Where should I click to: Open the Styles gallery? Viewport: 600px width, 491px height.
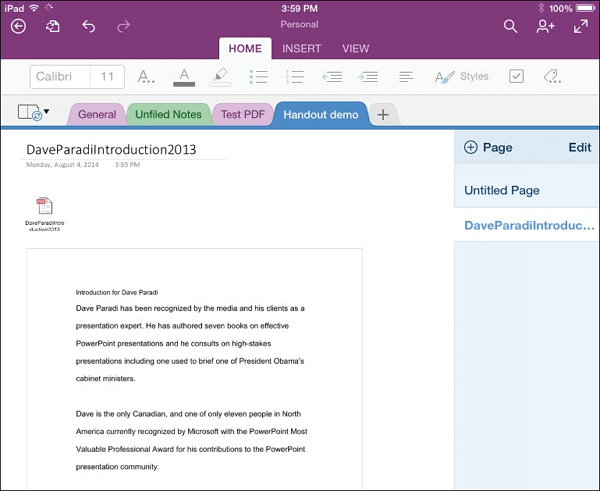[x=462, y=76]
